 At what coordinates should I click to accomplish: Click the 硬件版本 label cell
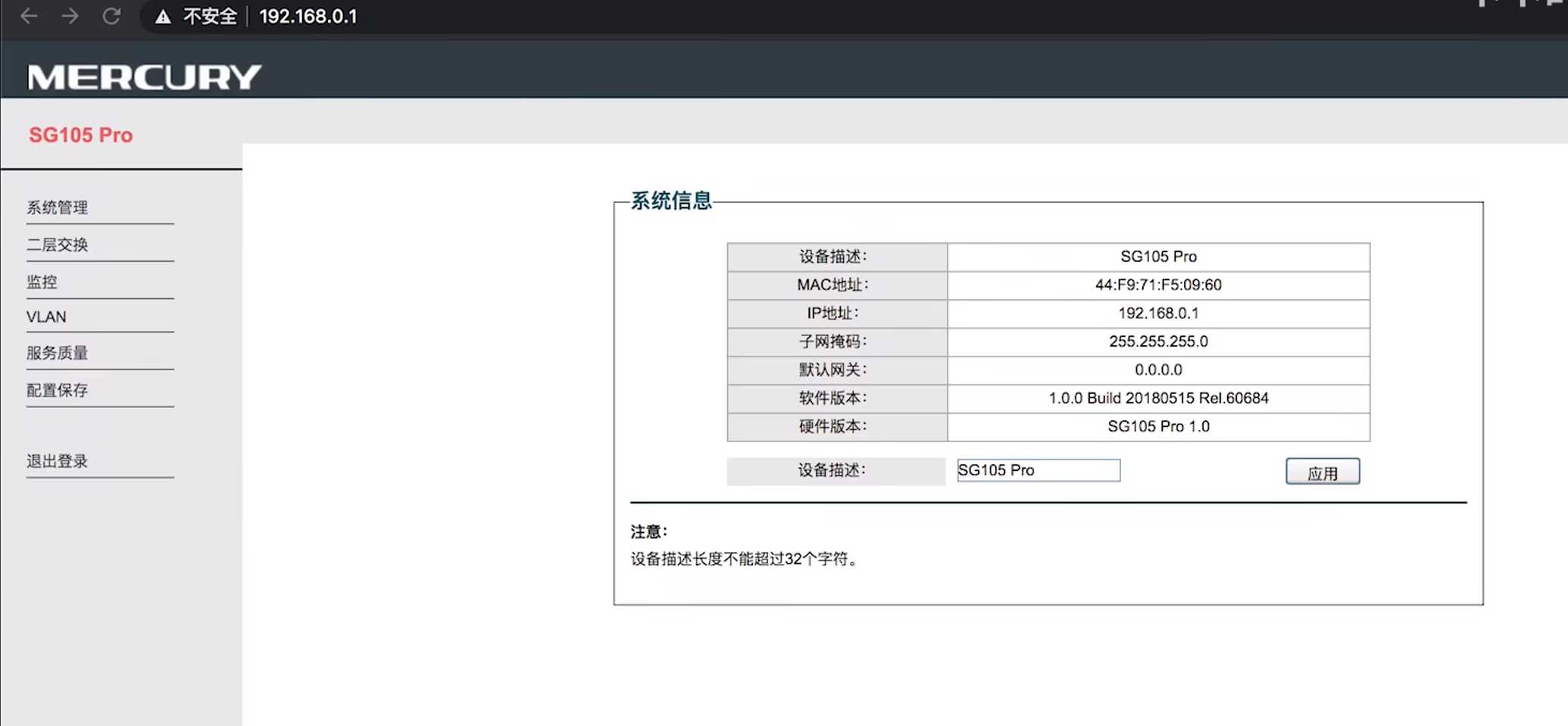point(837,426)
